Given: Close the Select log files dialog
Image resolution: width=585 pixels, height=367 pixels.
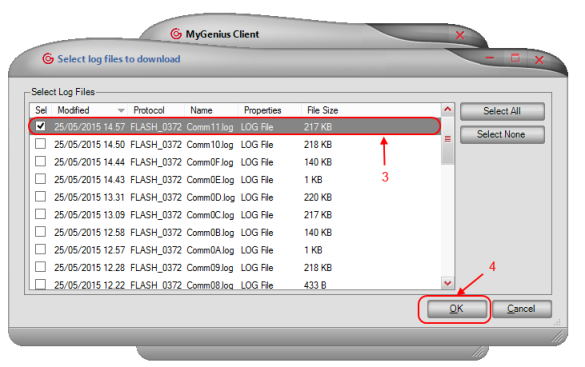Looking at the screenshot, I should tap(539, 60).
